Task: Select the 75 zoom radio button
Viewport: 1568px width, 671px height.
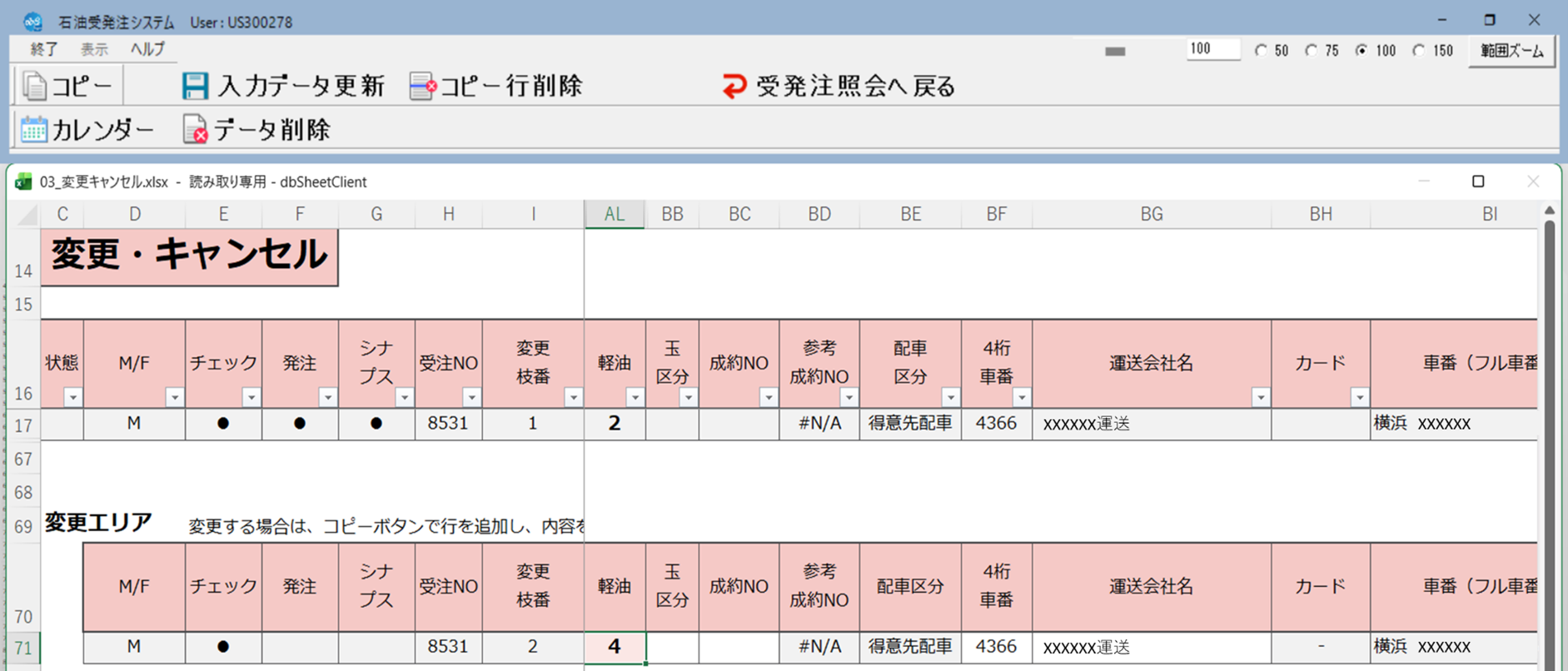Action: click(1312, 51)
